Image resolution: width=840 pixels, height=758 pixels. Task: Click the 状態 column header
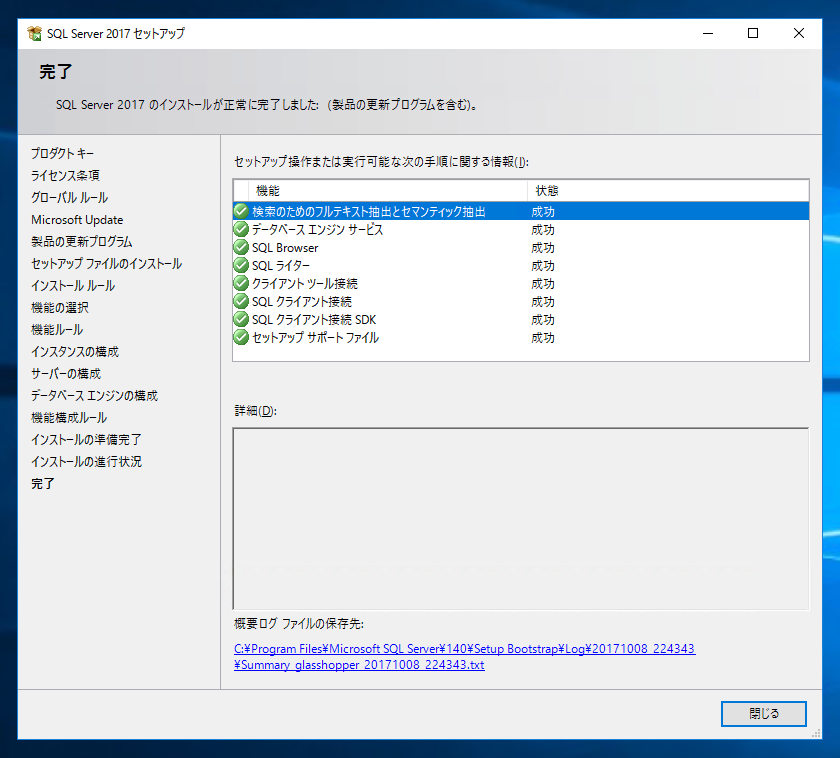[668, 191]
